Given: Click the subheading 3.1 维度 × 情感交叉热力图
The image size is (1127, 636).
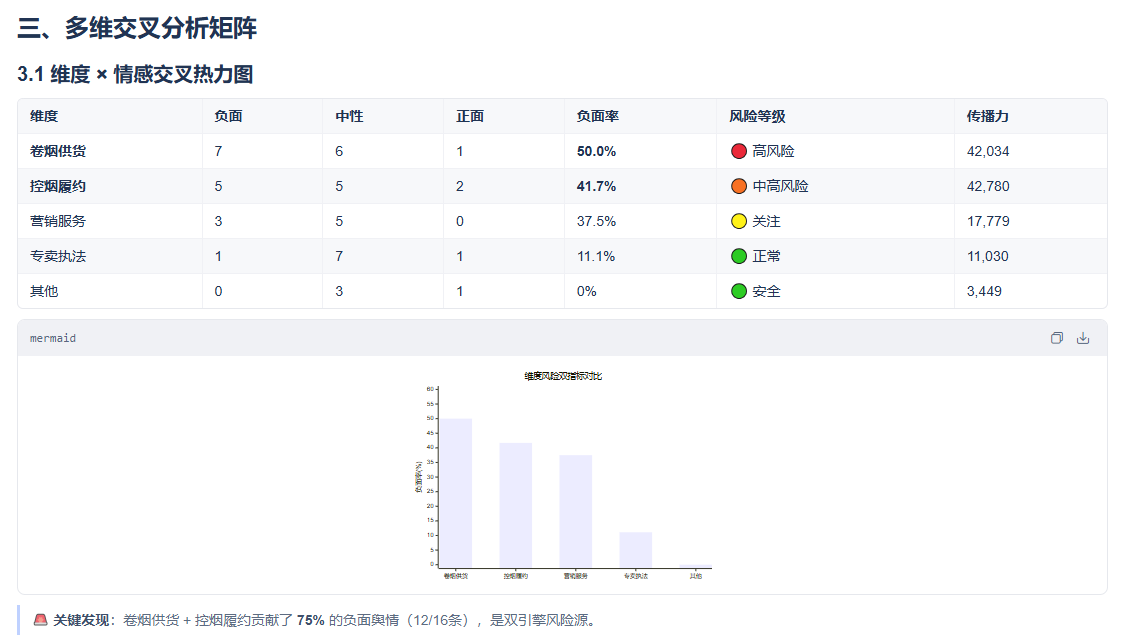Looking at the screenshot, I should click(135, 74).
